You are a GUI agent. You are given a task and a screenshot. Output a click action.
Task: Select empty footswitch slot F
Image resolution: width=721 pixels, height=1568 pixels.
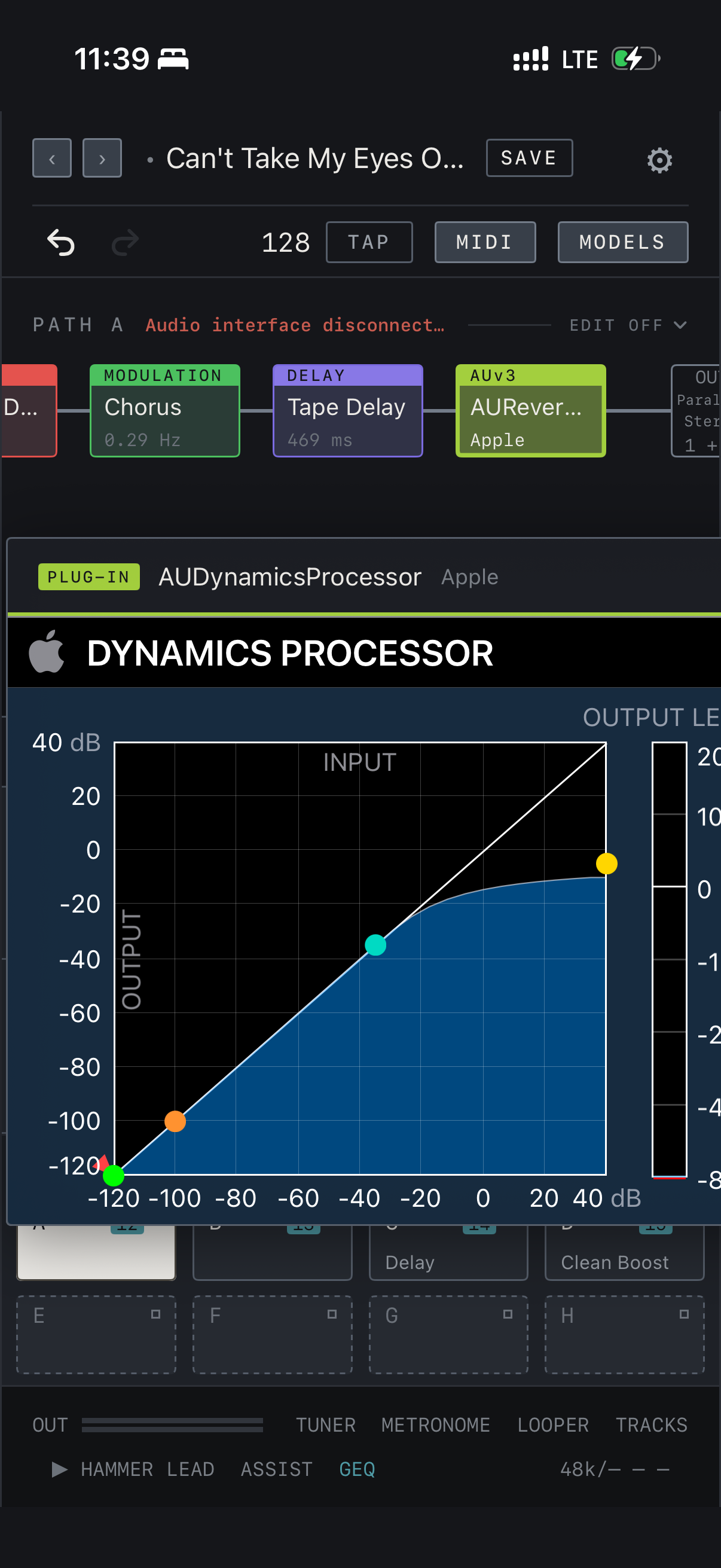click(273, 1334)
